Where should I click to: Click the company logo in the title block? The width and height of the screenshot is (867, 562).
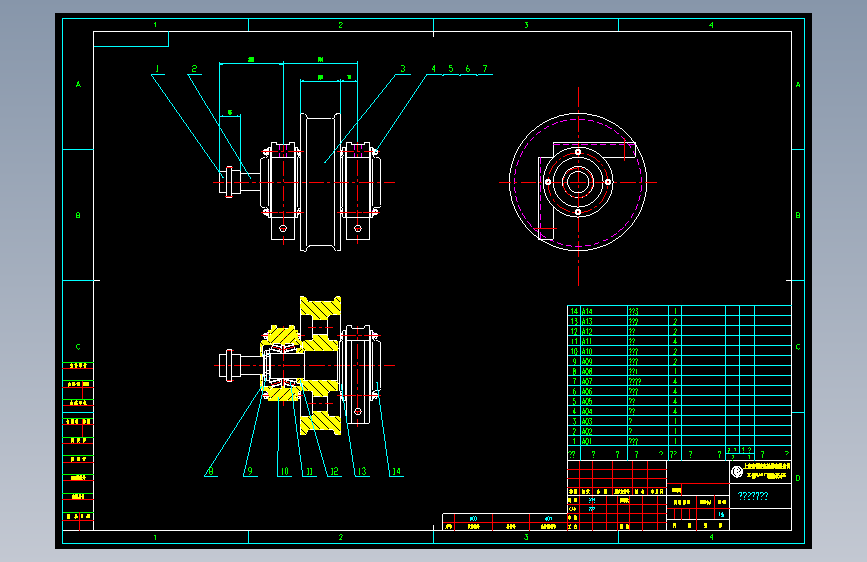(737, 472)
